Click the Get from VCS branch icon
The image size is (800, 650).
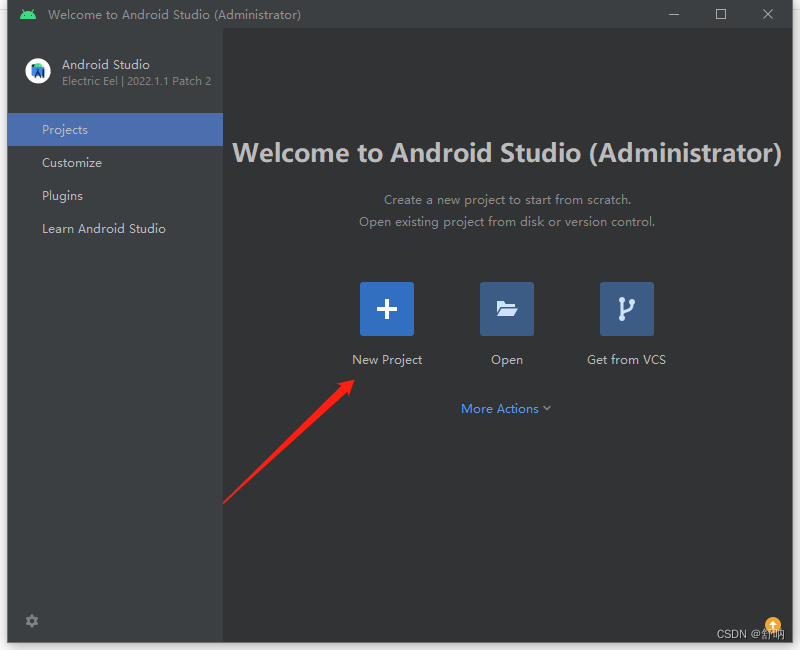[x=627, y=309]
